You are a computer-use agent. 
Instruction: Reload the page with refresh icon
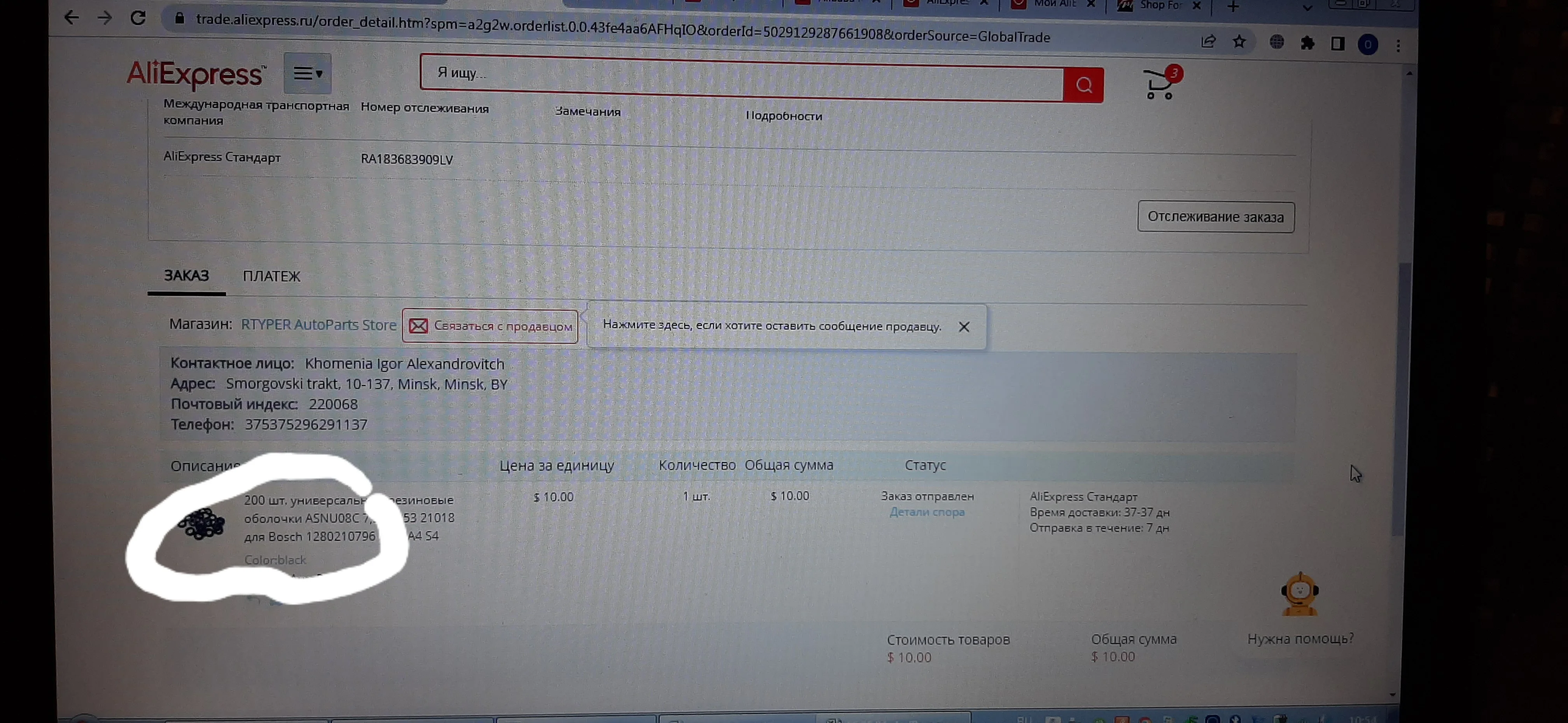pos(138,17)
